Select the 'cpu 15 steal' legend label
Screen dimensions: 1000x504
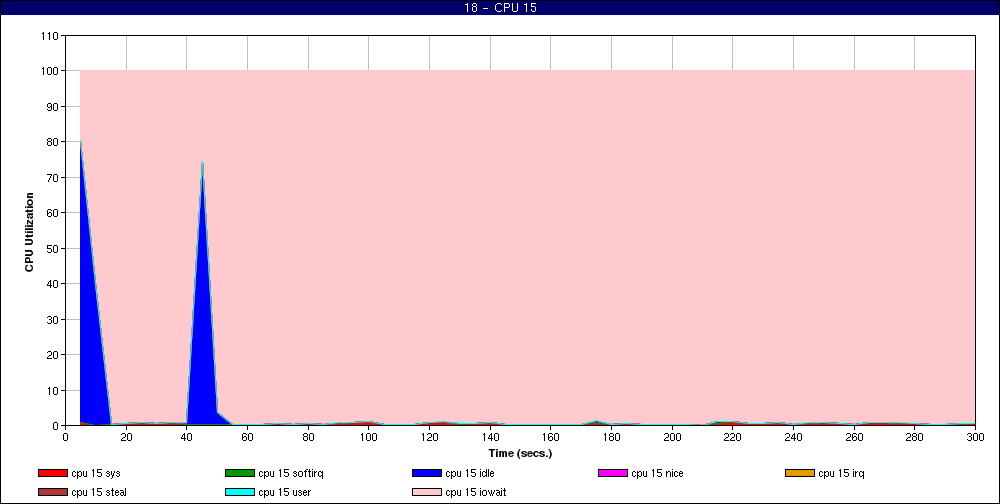99,493
